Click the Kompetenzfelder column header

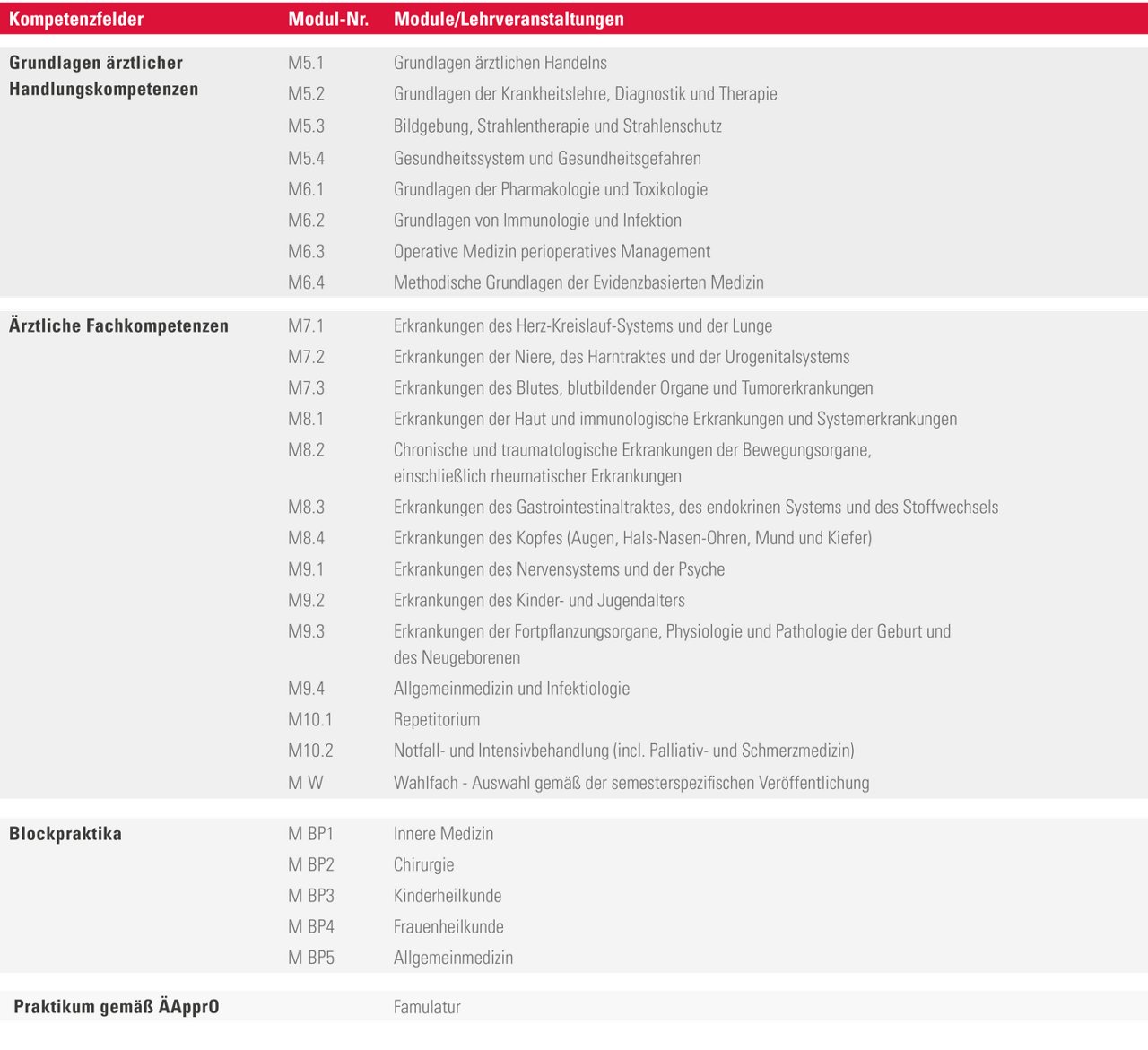click(x=76, y=19)
